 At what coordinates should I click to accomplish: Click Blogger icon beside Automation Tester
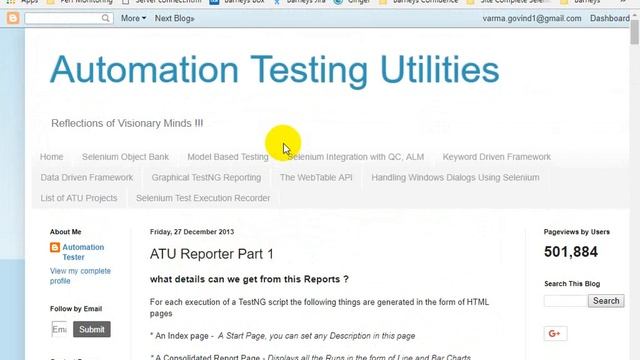55,247
